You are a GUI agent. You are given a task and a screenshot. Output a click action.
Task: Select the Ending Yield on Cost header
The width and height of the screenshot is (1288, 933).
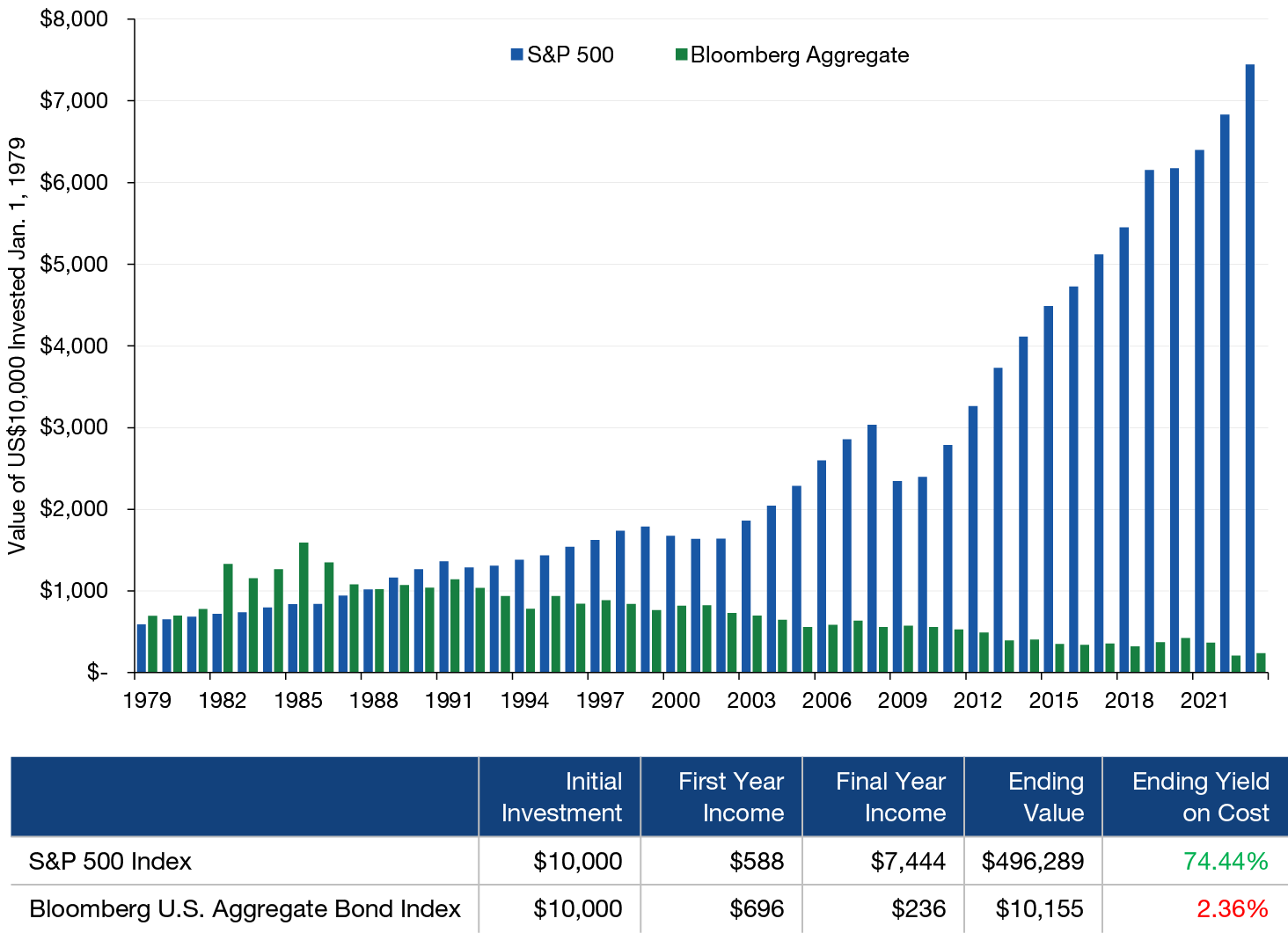pos(1200,797)
